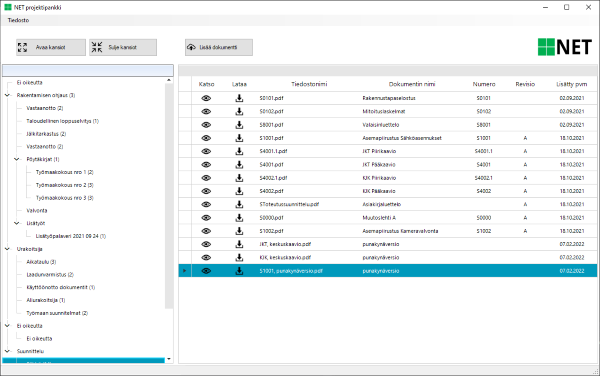Select Lisätyöpalaveri 2021 09 24 (1)
Image resolution: width=600 pixels, height=376 pixels.
tap(71, 236)
